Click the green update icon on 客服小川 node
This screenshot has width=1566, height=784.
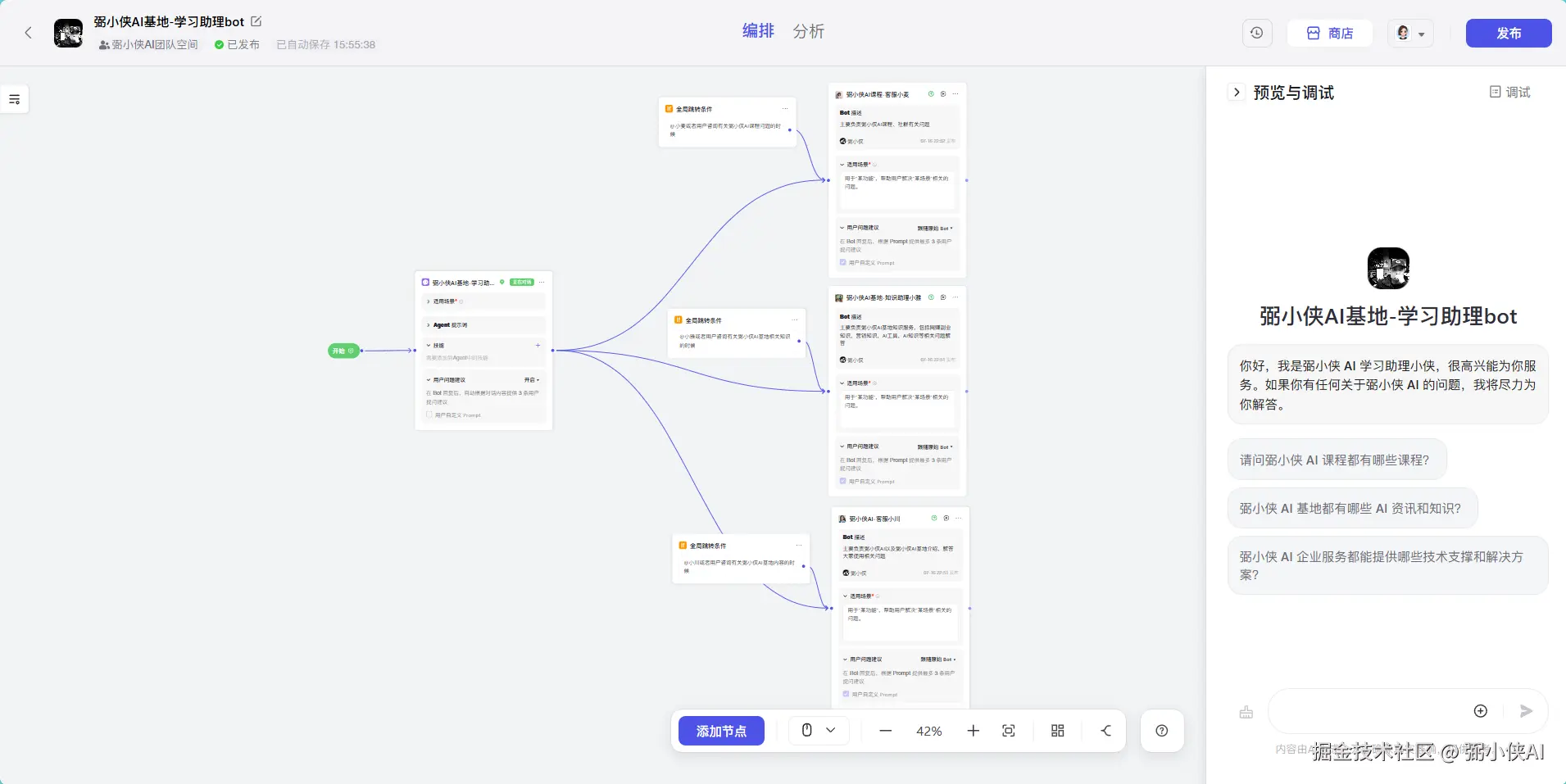pyautogui.click(x=934, y=519)
